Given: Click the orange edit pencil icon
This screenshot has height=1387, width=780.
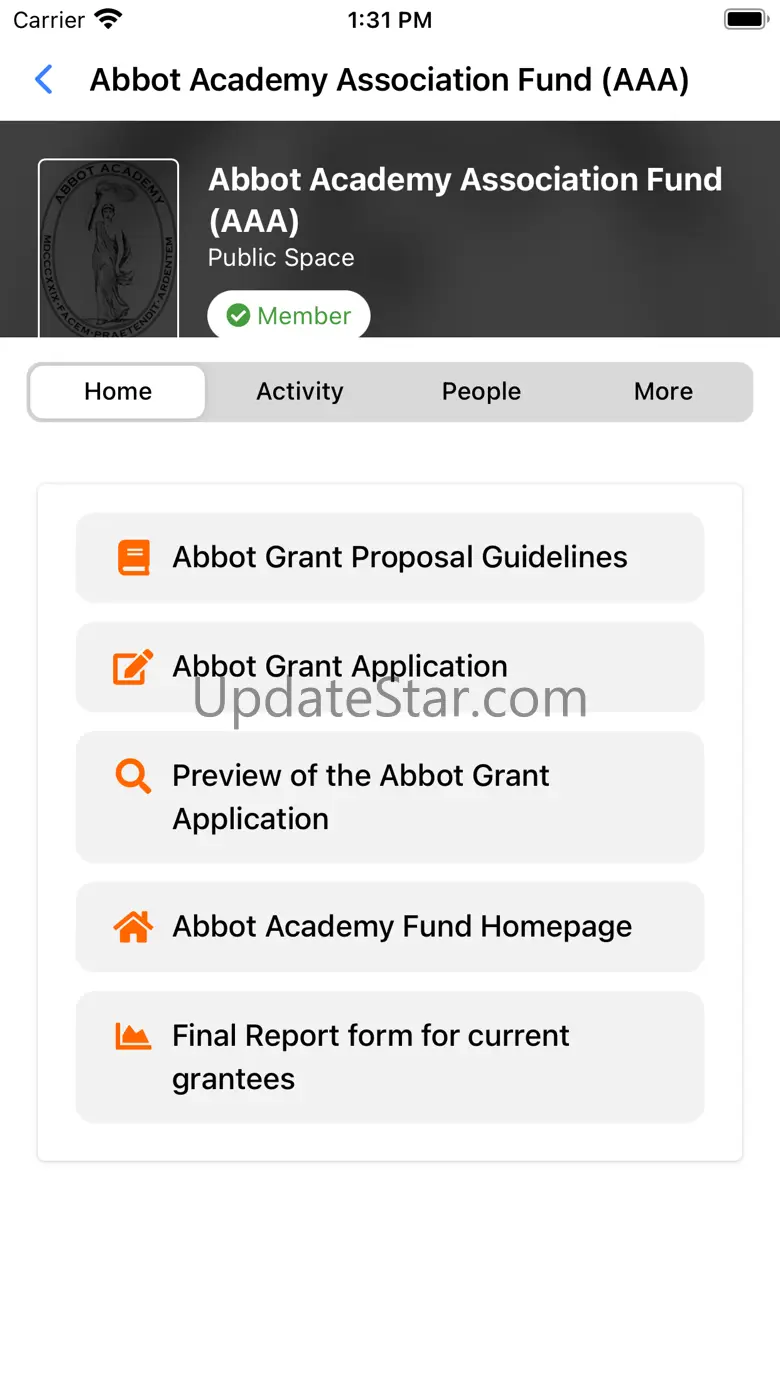Looking at the screenshot, I should [x=133, y=667].
